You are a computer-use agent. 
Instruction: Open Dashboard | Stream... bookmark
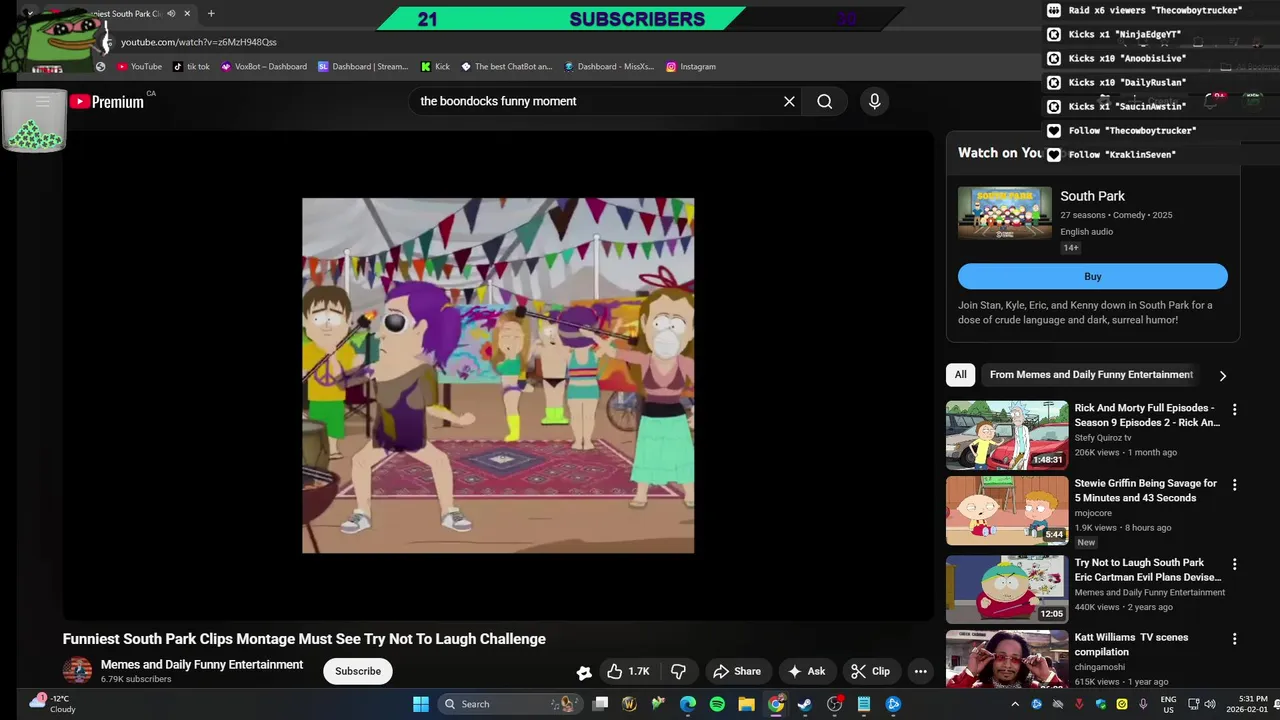tap(363, 66)
